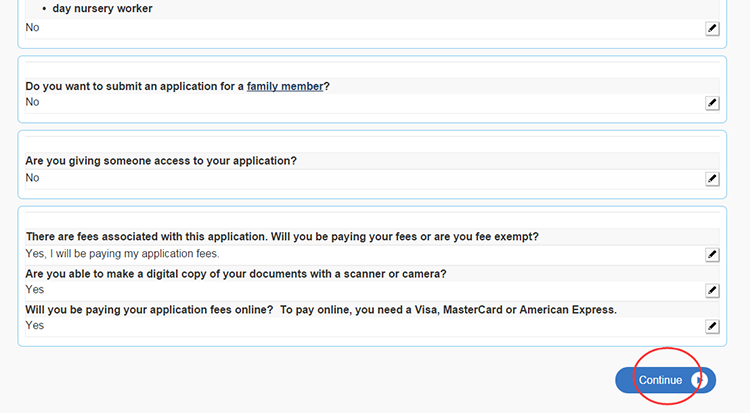Click the 'day nursery worker' bullet text
This screenshot has height=413, width=750.
pyautogui.click(x=103, y=9)
